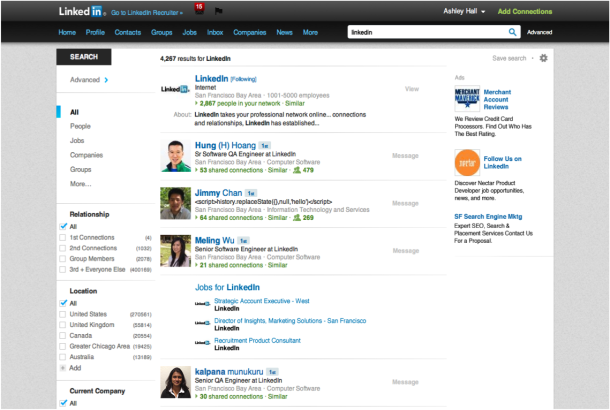610x410 pixels.
Task: Check 1st Connections filter
Action: (63, 237)
